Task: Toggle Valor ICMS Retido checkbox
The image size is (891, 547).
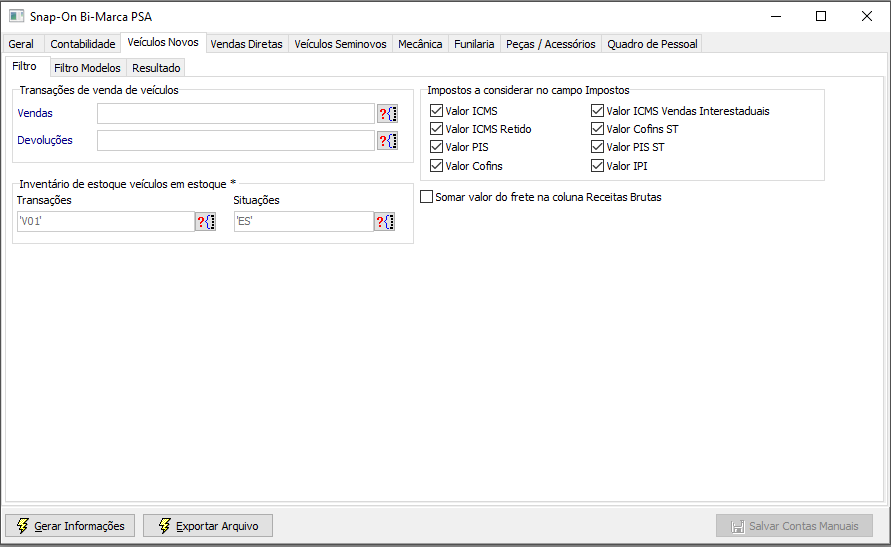Action: click(436, 129)
